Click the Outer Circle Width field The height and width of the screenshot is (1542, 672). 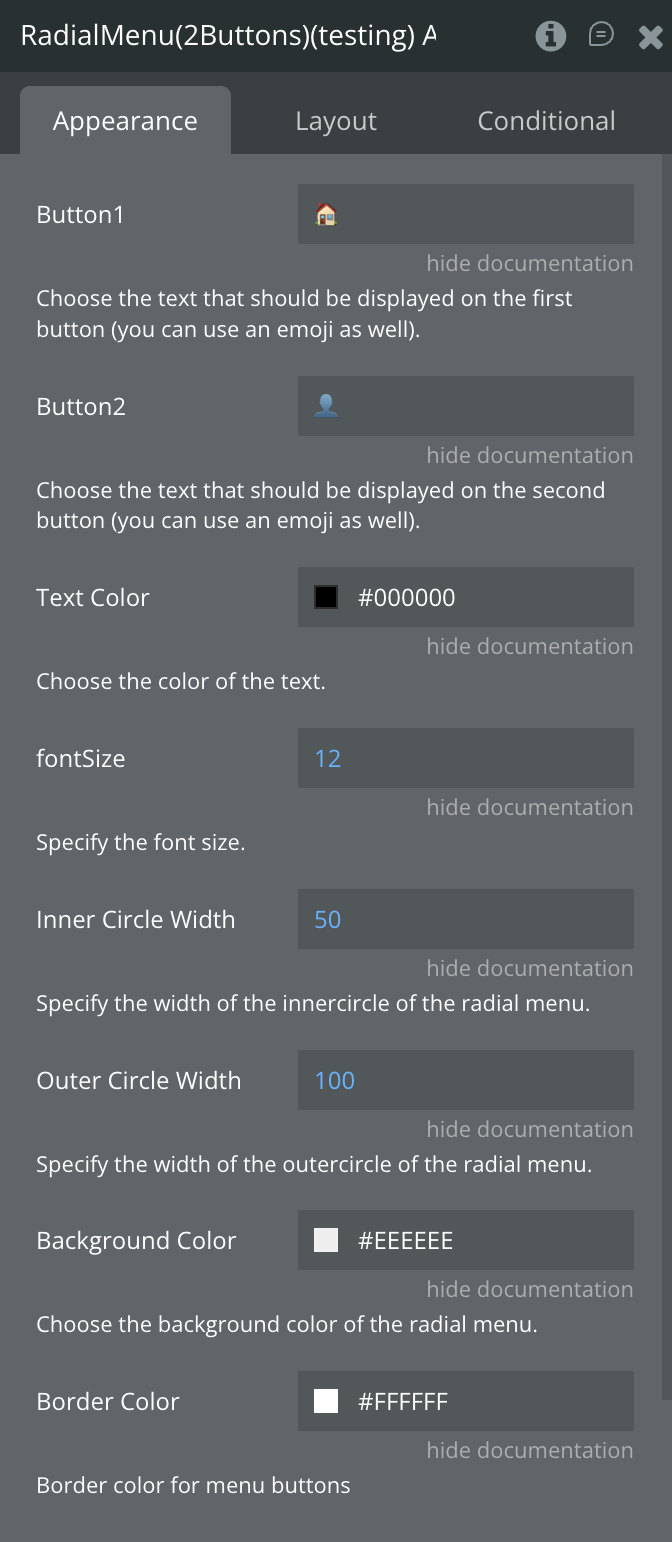(465, 1080)
